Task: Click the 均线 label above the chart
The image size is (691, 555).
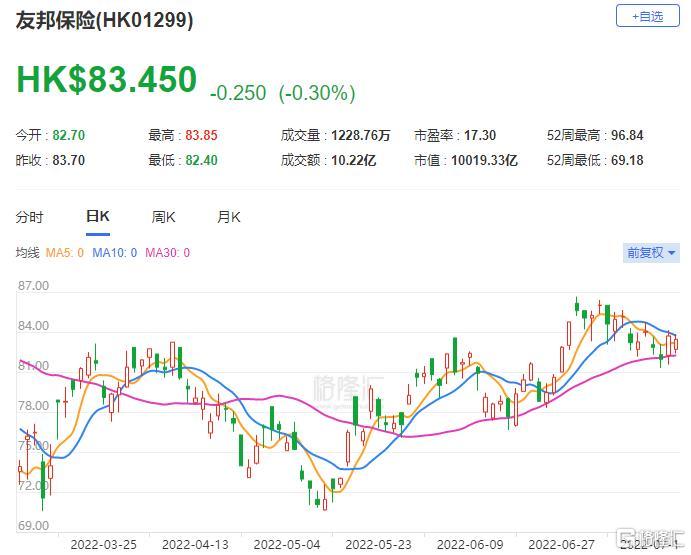Action: pos(28,253)
